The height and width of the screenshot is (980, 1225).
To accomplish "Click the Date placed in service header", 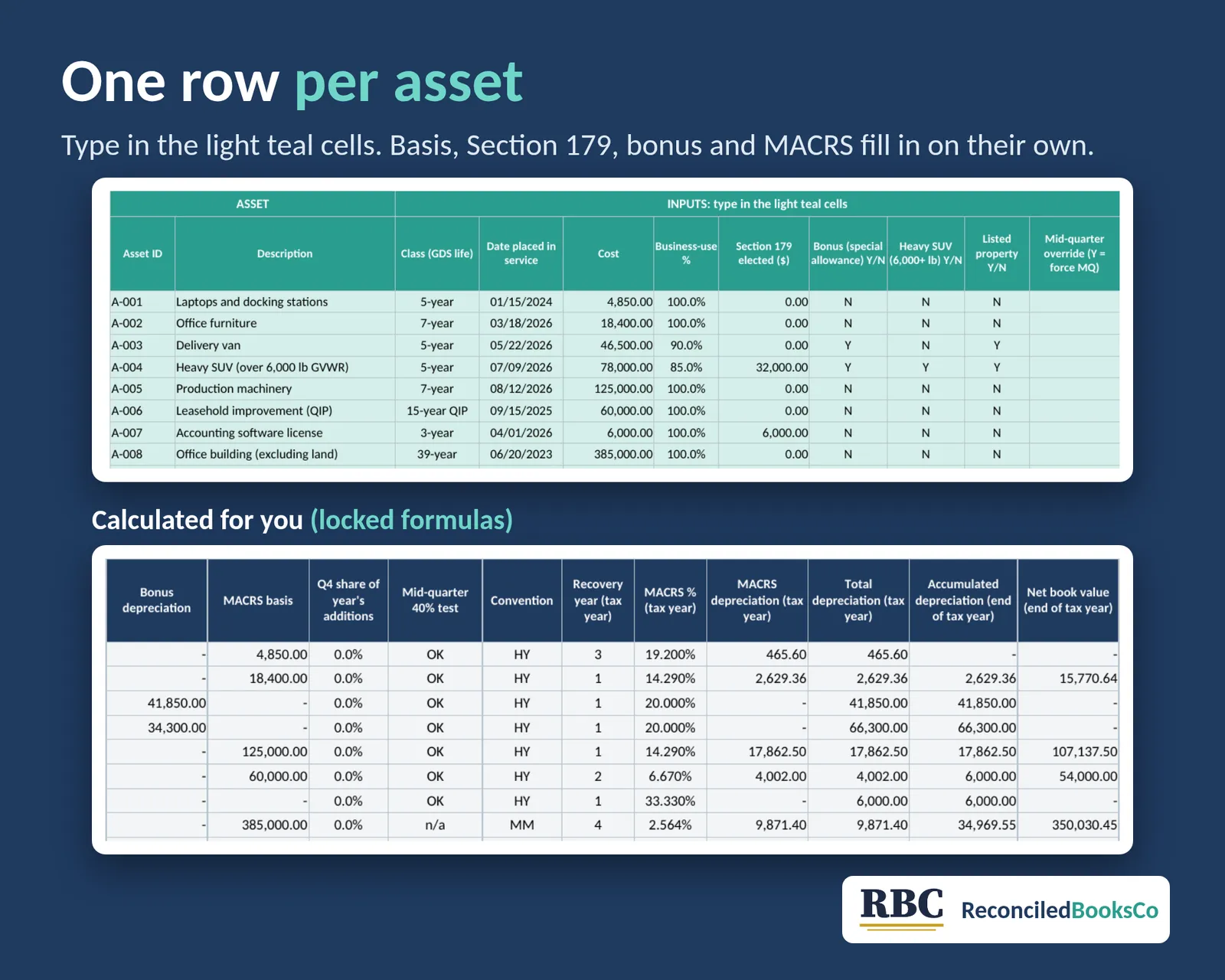I will (x=521, y=253).
